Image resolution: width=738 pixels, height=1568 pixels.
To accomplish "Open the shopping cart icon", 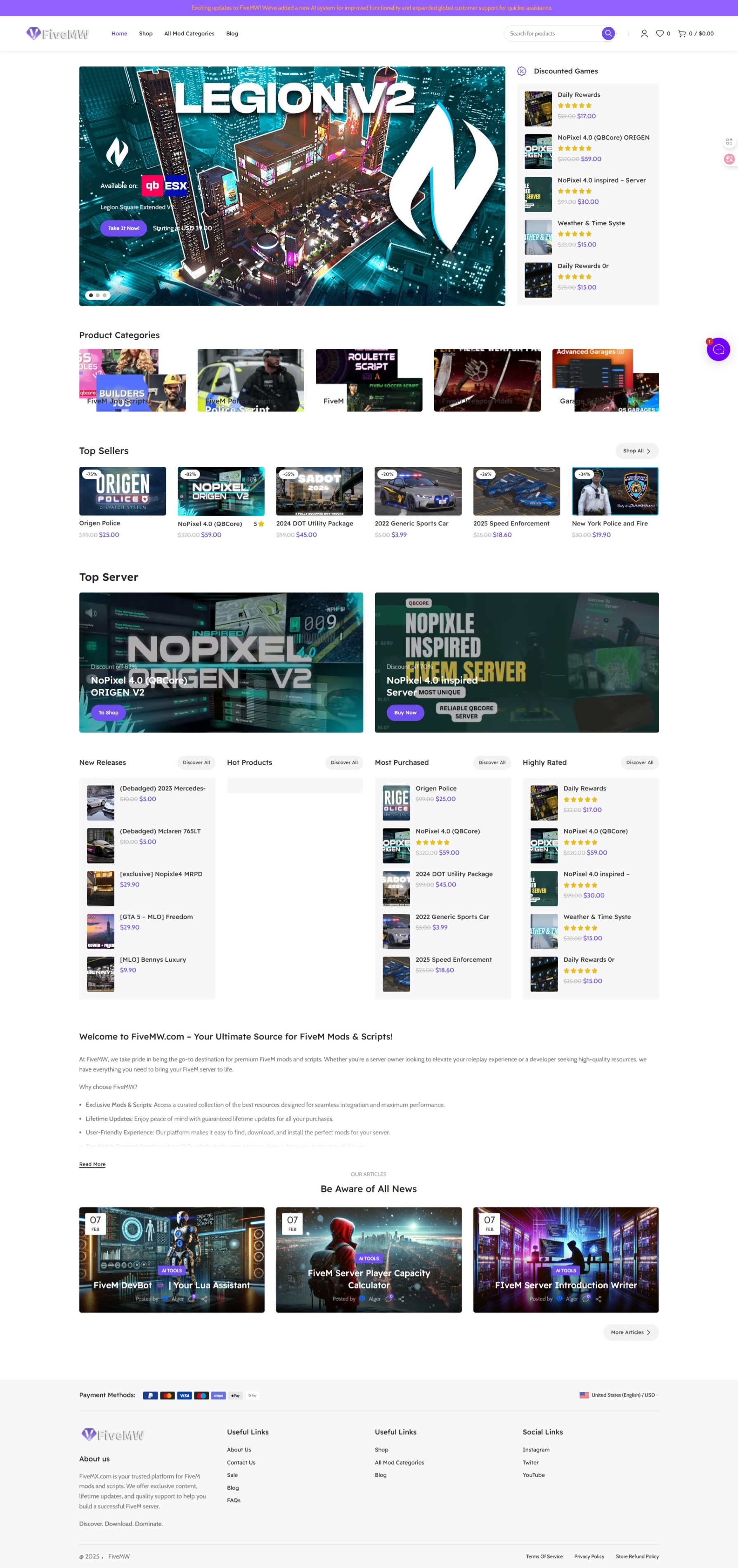I will [682, 33].
